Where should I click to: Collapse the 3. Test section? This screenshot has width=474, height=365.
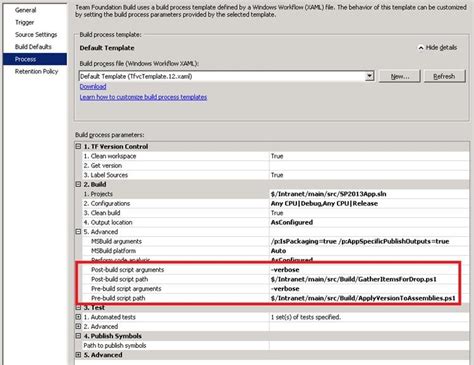tap(78, 307)
